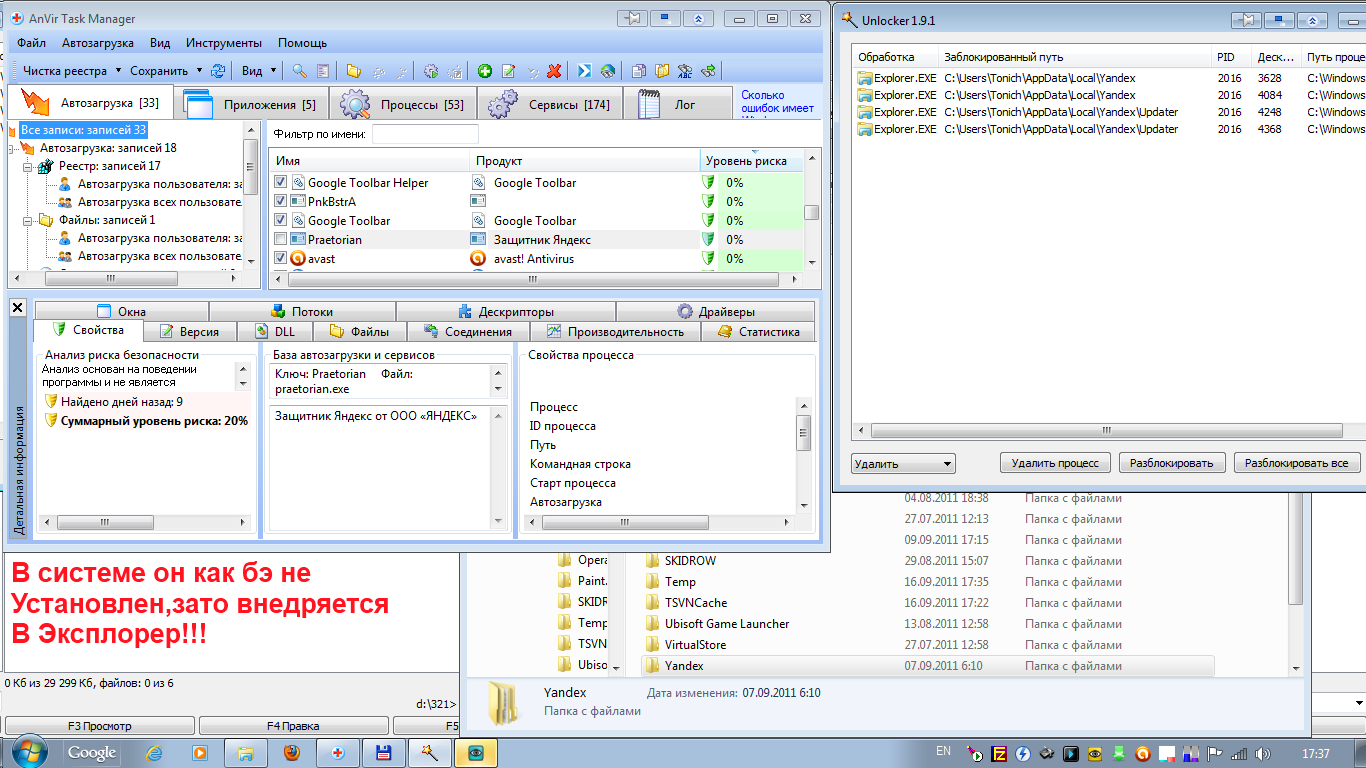The image size is (1366, 768).
Task: Switch to the Лог tab
Action: tap(676, 104)
